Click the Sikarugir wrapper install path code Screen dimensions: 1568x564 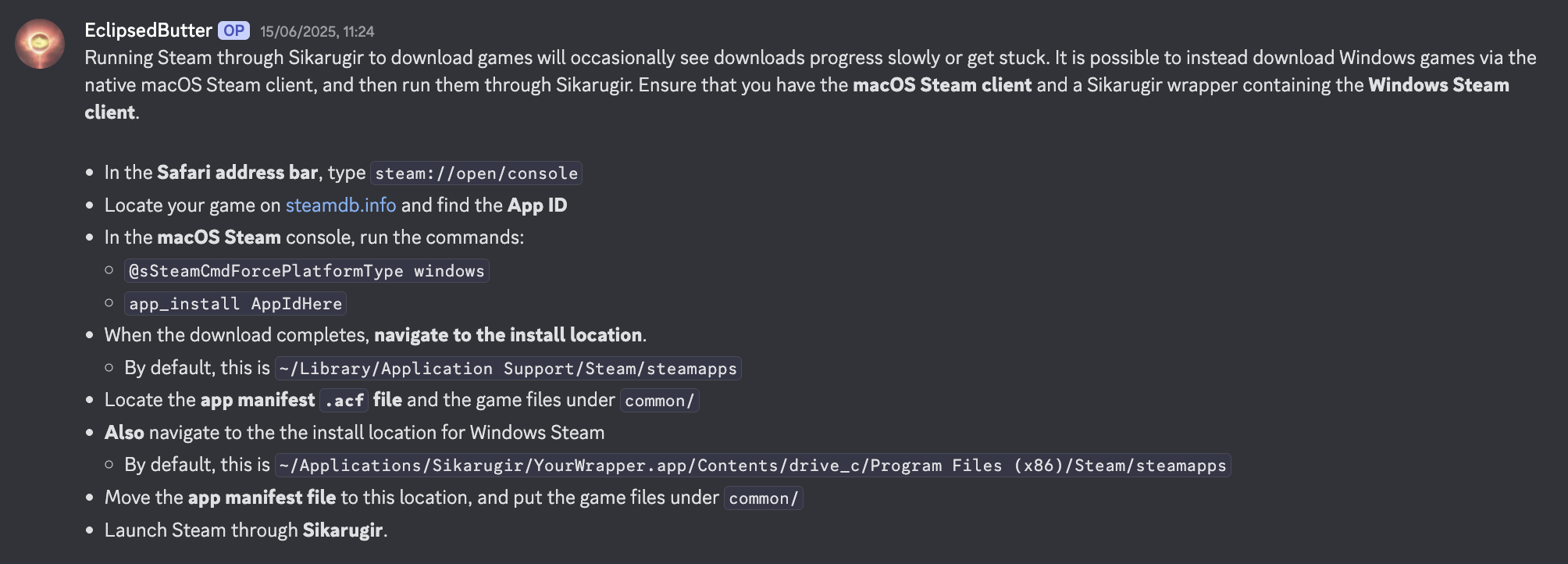pyautogui.click(x=752, y=466)
